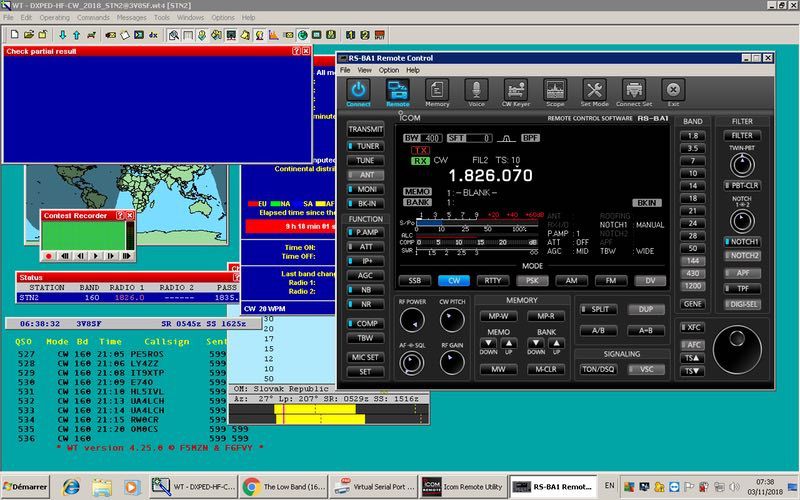Viewport: 800px width, 500px height.
Task: Click the Démarrer start button
Action: [x=25, y=487]
